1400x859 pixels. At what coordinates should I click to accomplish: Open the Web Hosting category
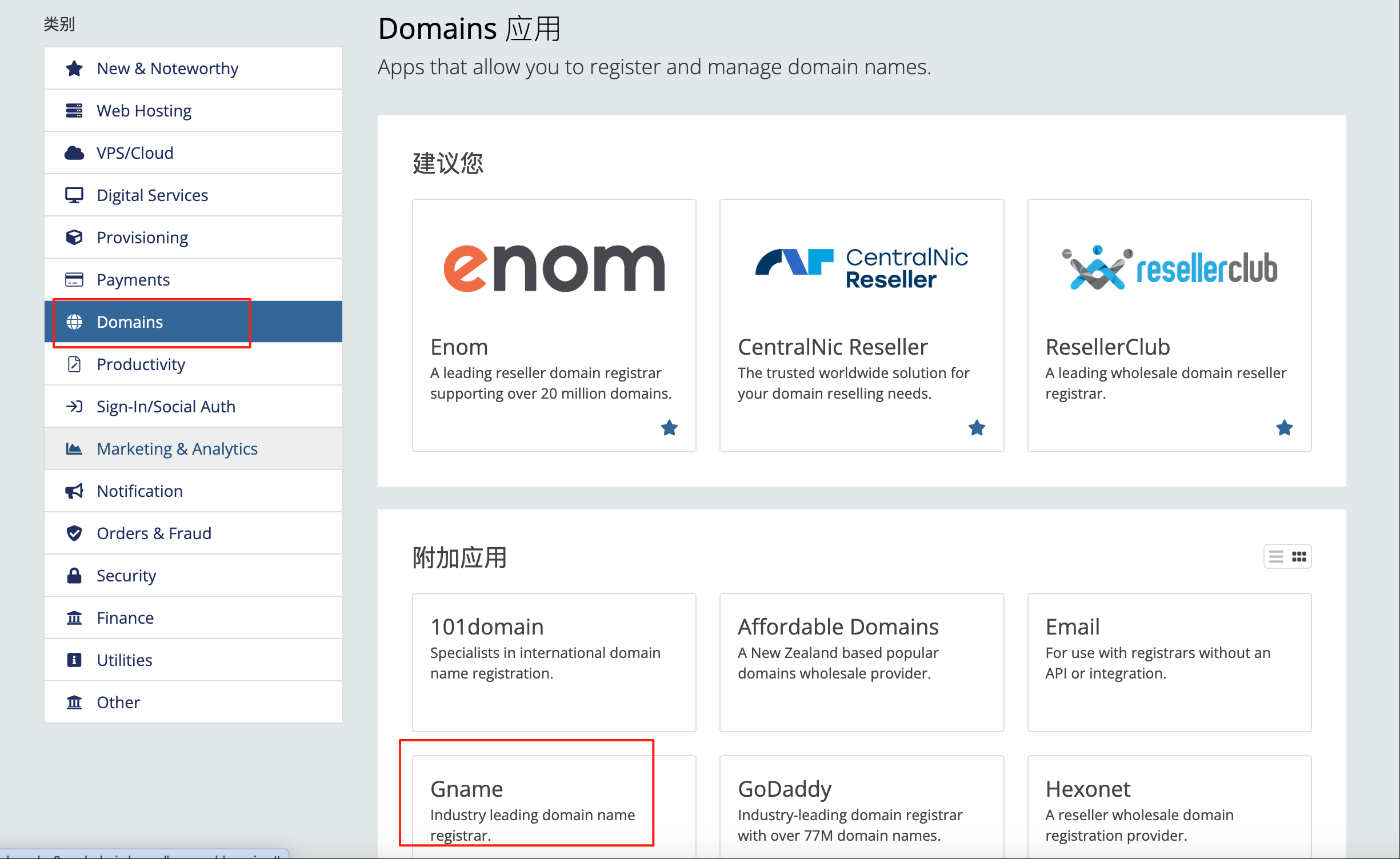193,111
